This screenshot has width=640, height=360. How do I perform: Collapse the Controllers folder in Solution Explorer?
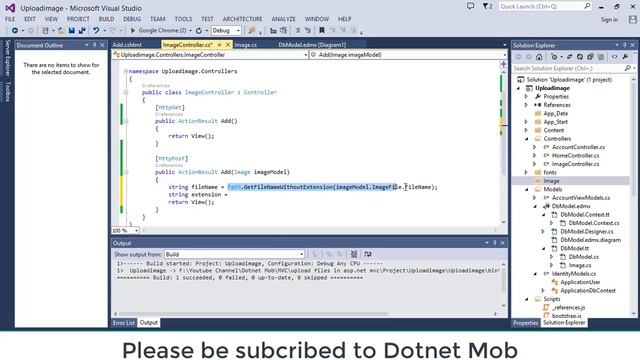[526, 139]
